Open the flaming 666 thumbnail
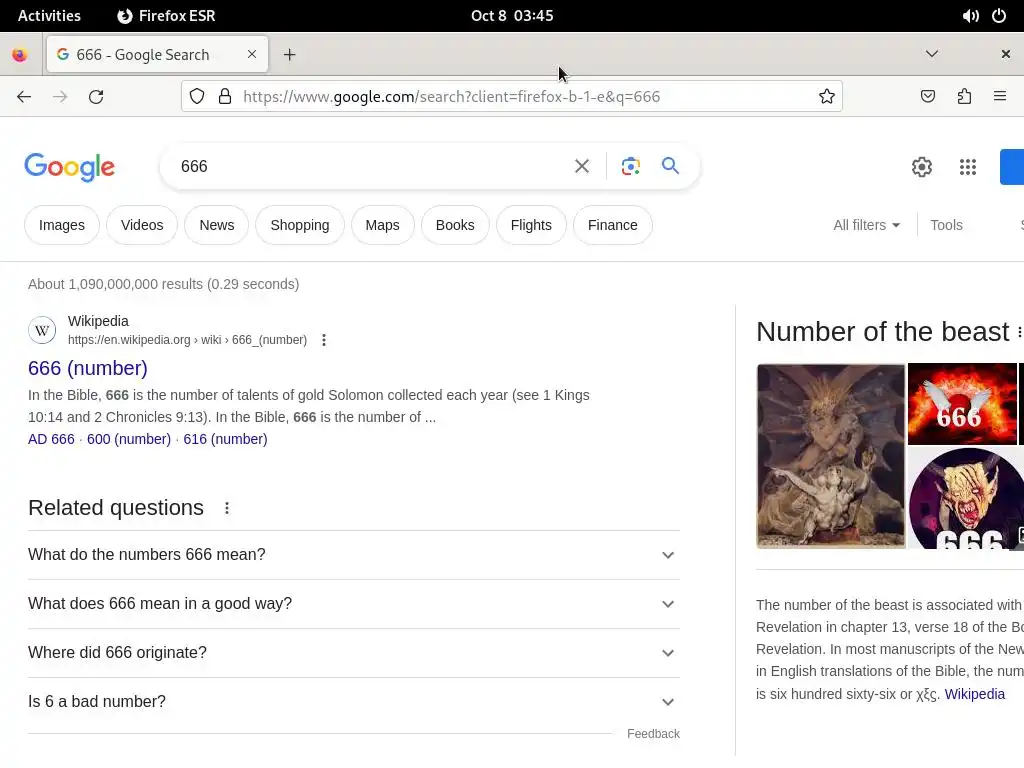 (x=962, y=404)
